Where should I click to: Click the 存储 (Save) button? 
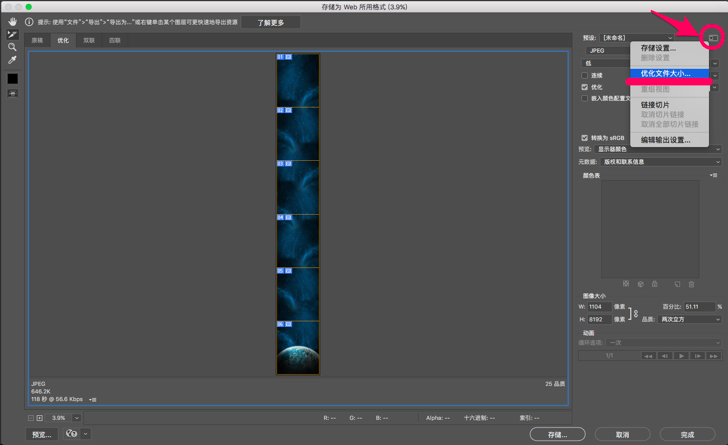click(x=557, y=434)
